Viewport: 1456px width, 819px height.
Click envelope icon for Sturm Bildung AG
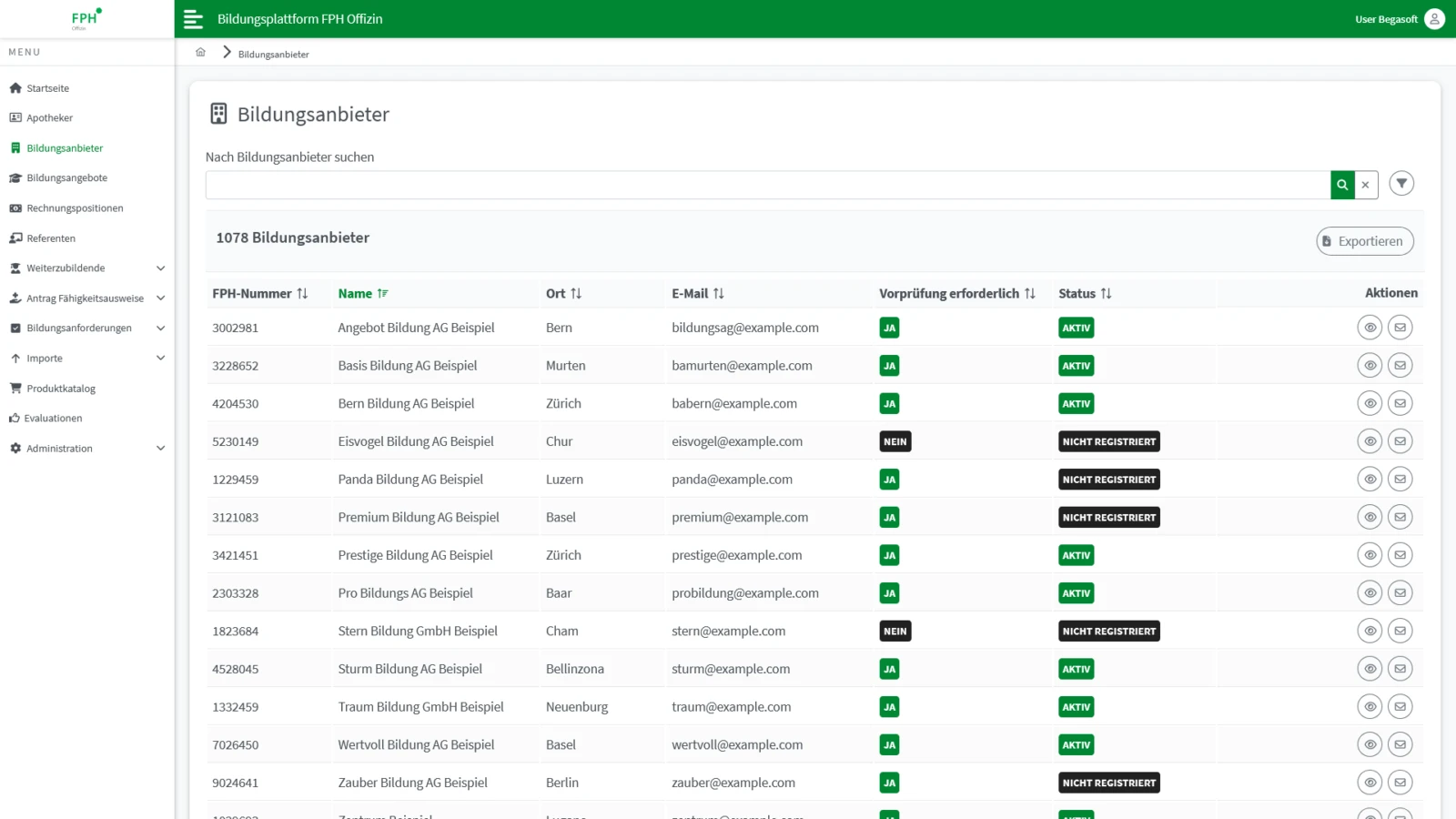[1400, 669]
